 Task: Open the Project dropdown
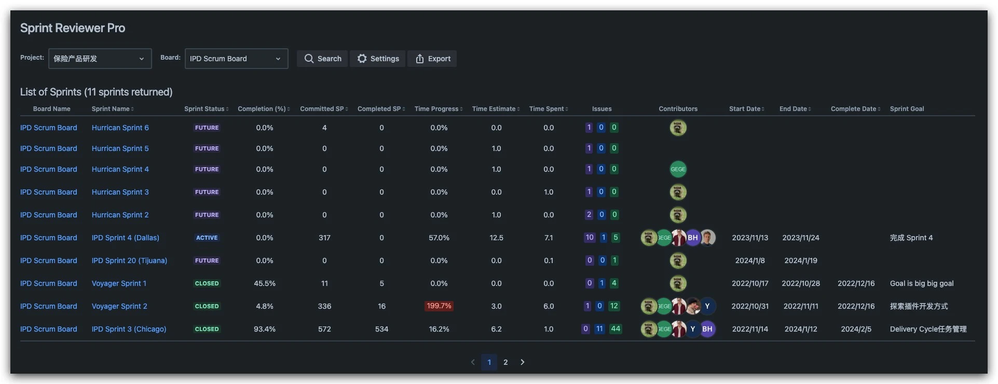pos(100,59)
